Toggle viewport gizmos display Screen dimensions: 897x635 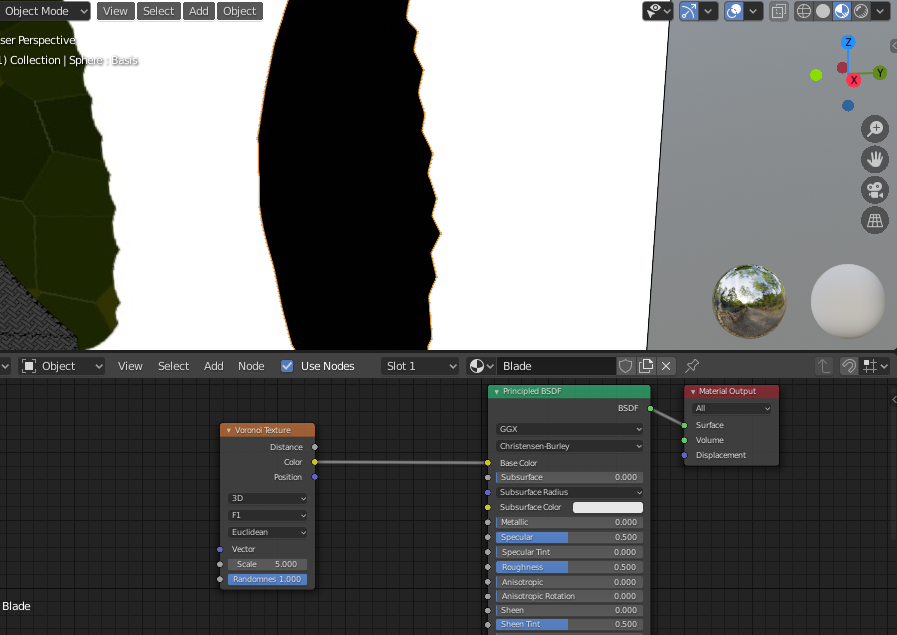(689, 11)
